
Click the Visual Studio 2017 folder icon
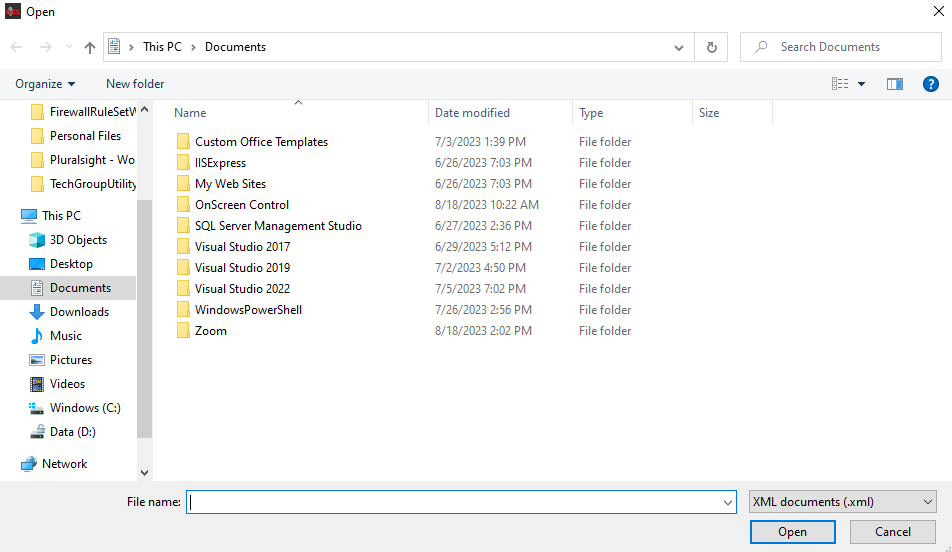183,247
